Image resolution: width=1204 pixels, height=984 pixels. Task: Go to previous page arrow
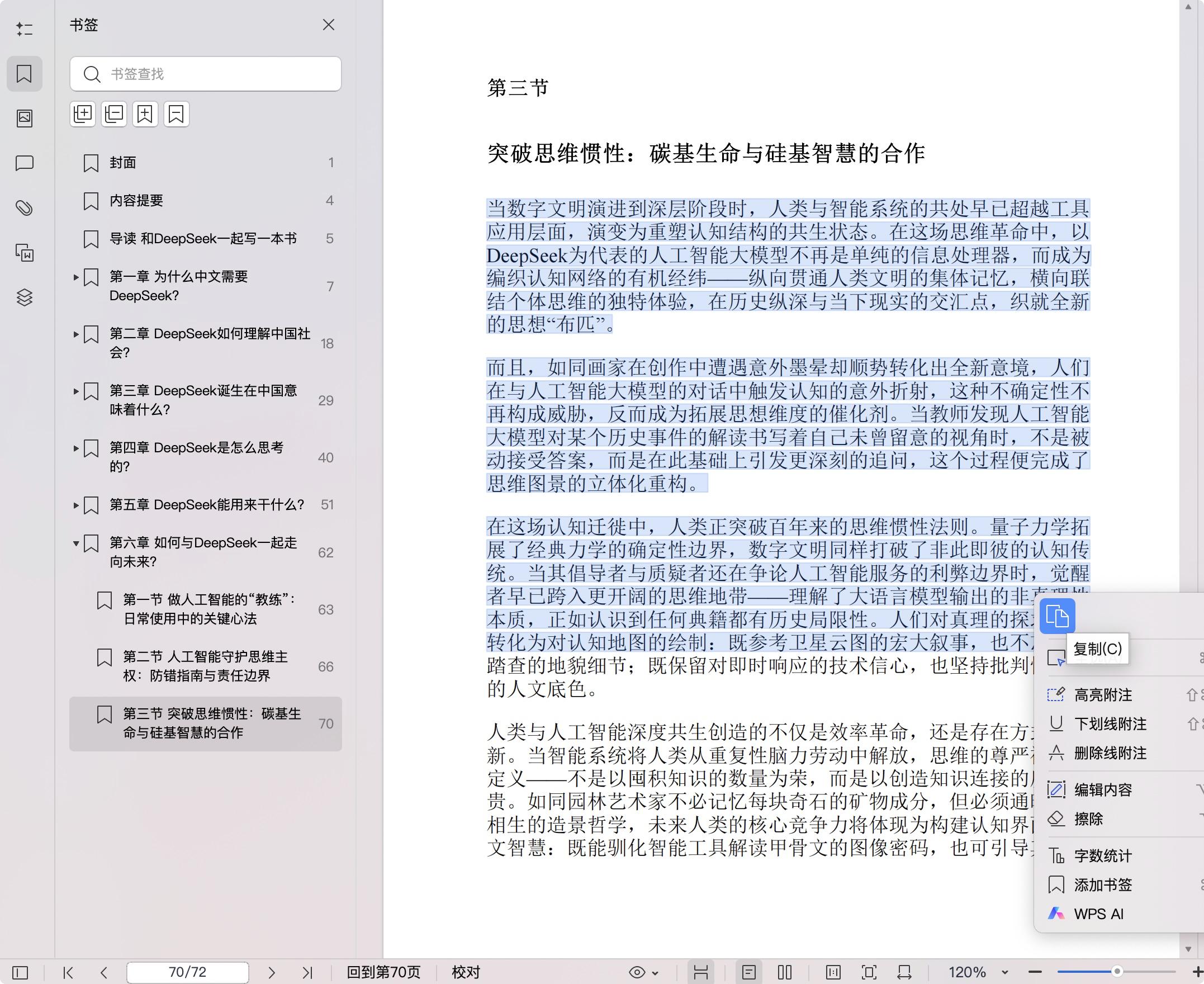103,973
